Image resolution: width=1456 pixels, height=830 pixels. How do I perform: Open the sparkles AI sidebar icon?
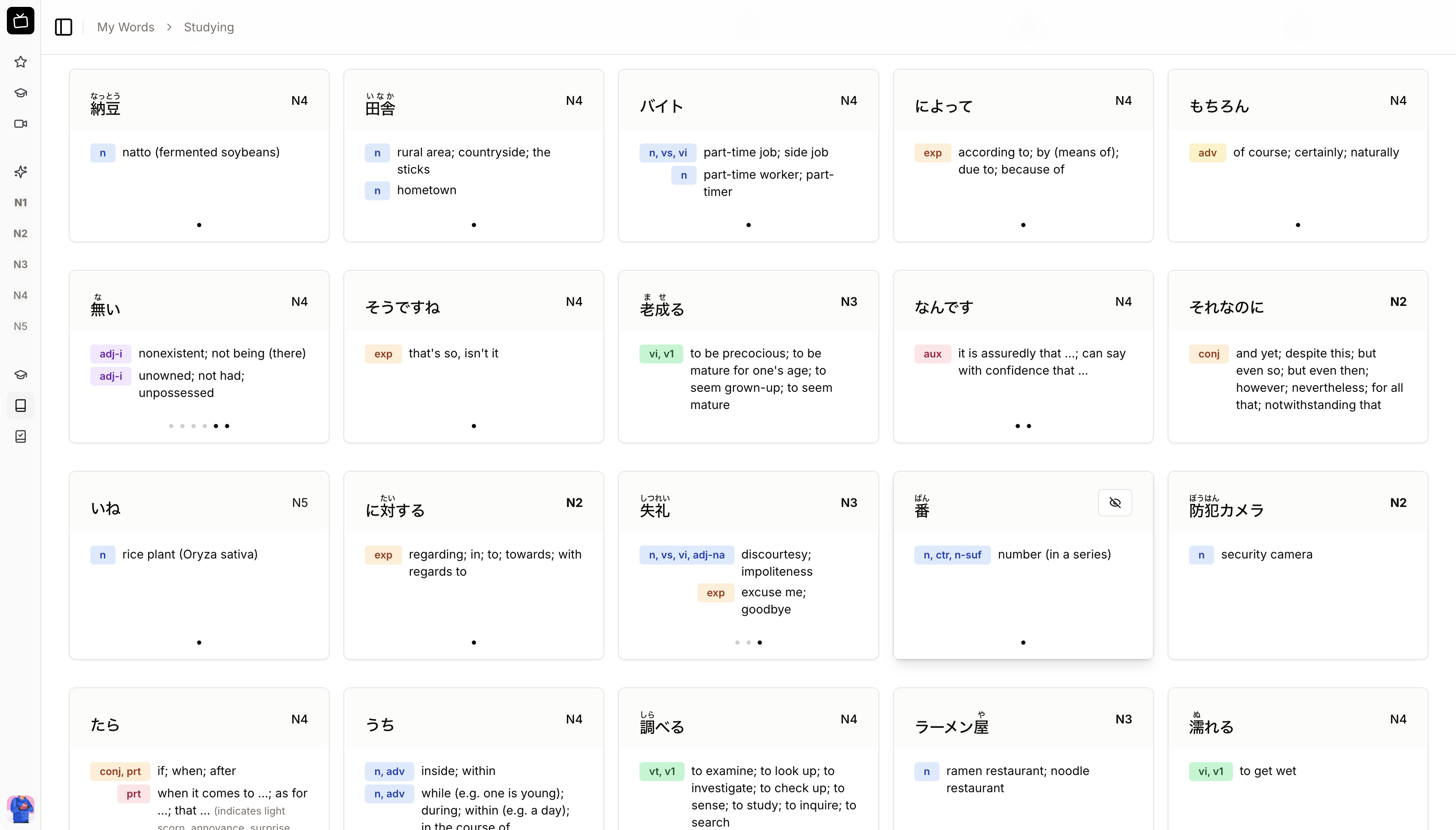click(21, 171)
